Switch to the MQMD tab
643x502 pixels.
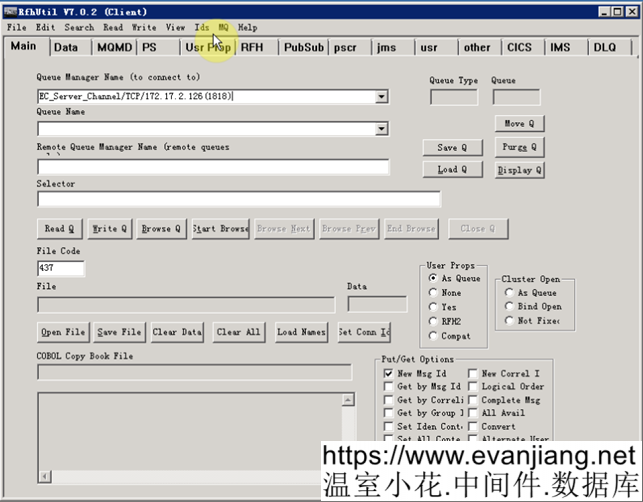click(x=112, y=47)
